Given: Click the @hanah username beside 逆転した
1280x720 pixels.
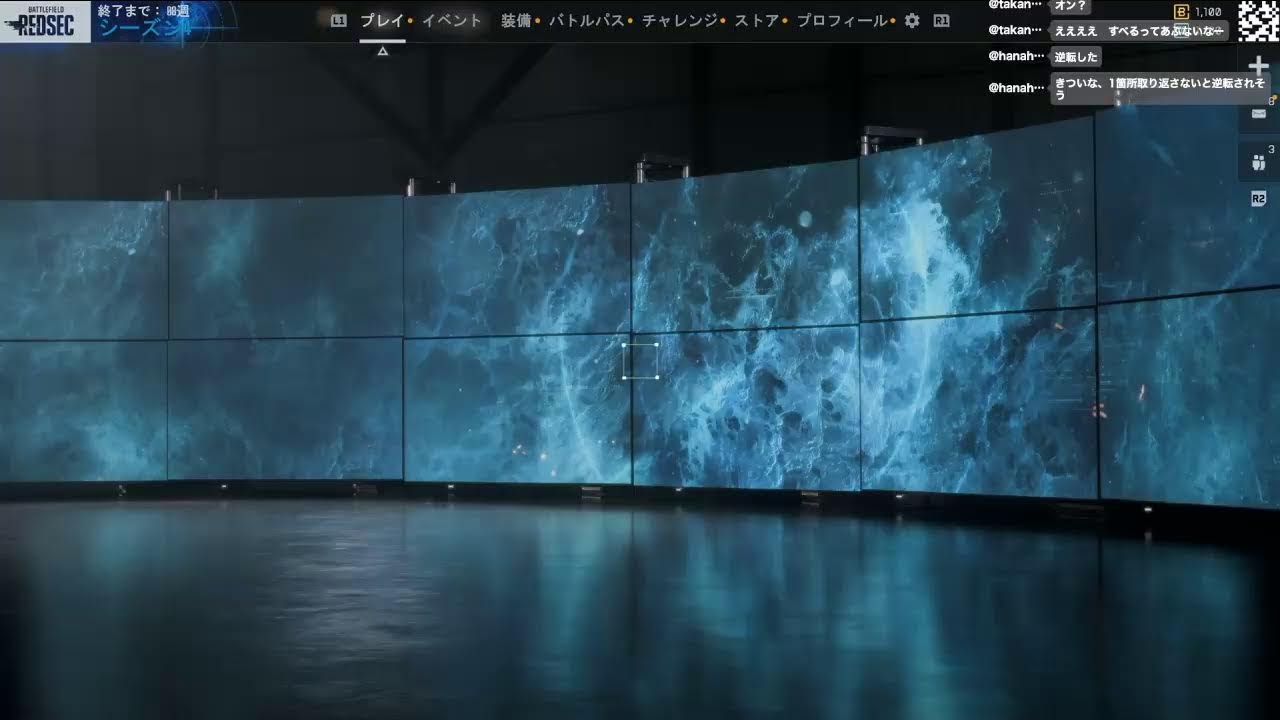Looking at the screenshot, I should tap(1016, 56).
